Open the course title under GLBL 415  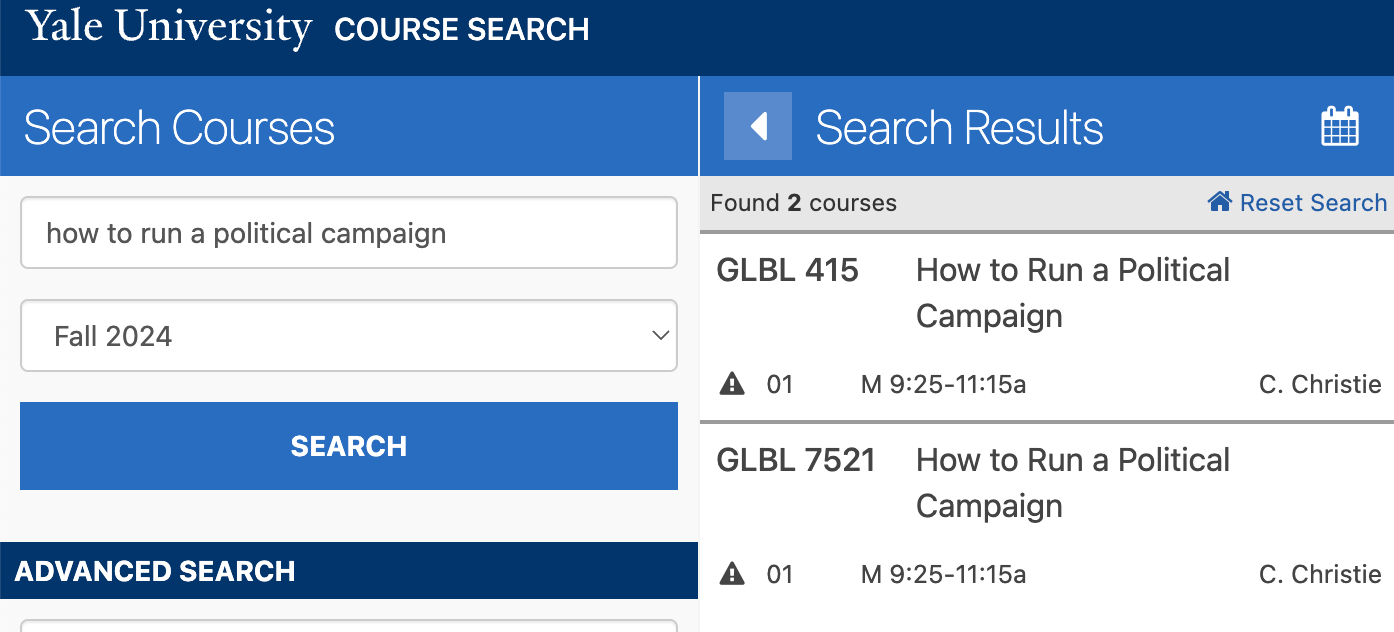pyautogui.click(x=1072, y=292)
